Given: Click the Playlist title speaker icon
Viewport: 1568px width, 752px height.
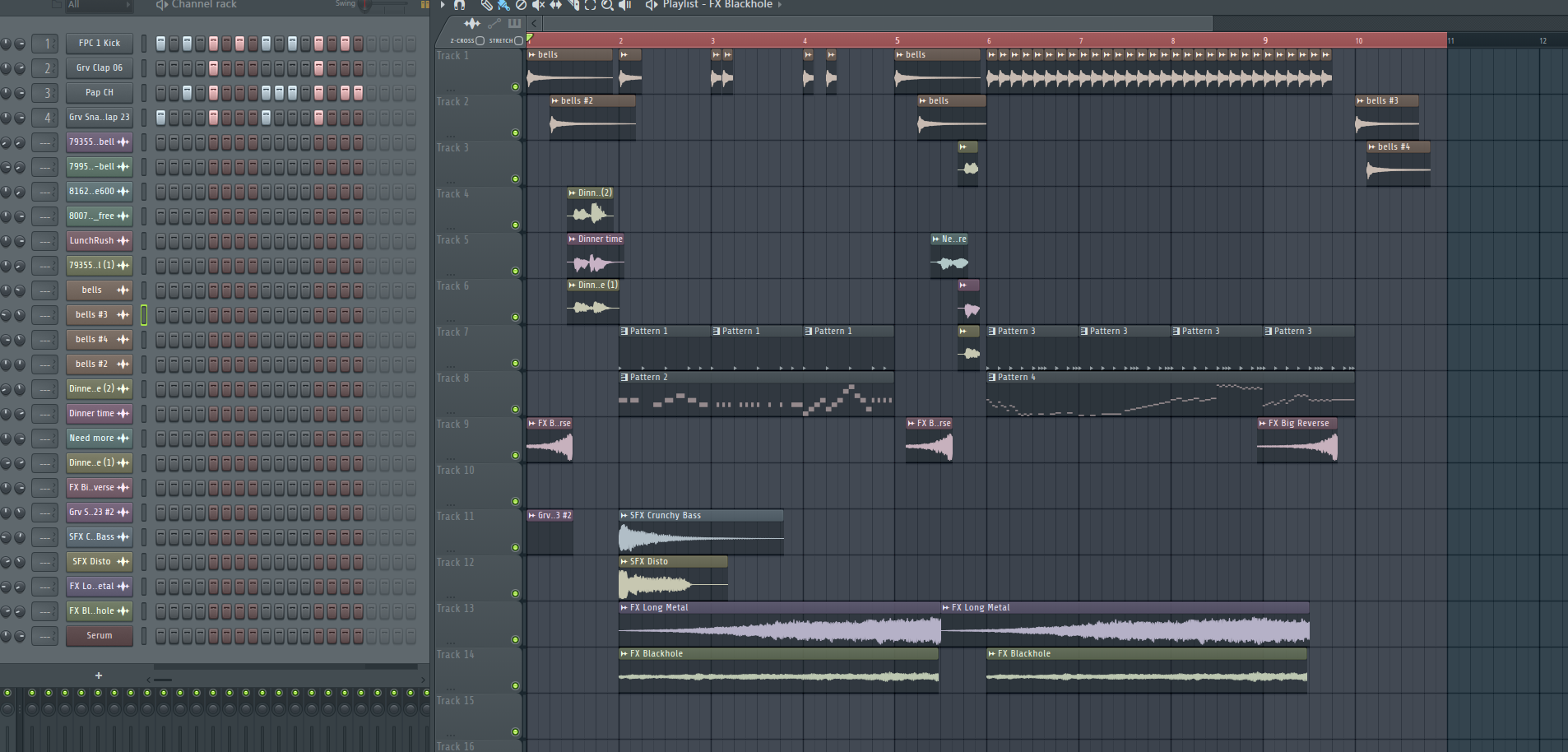Looking at the screenshot, I should tap(652, 5).
